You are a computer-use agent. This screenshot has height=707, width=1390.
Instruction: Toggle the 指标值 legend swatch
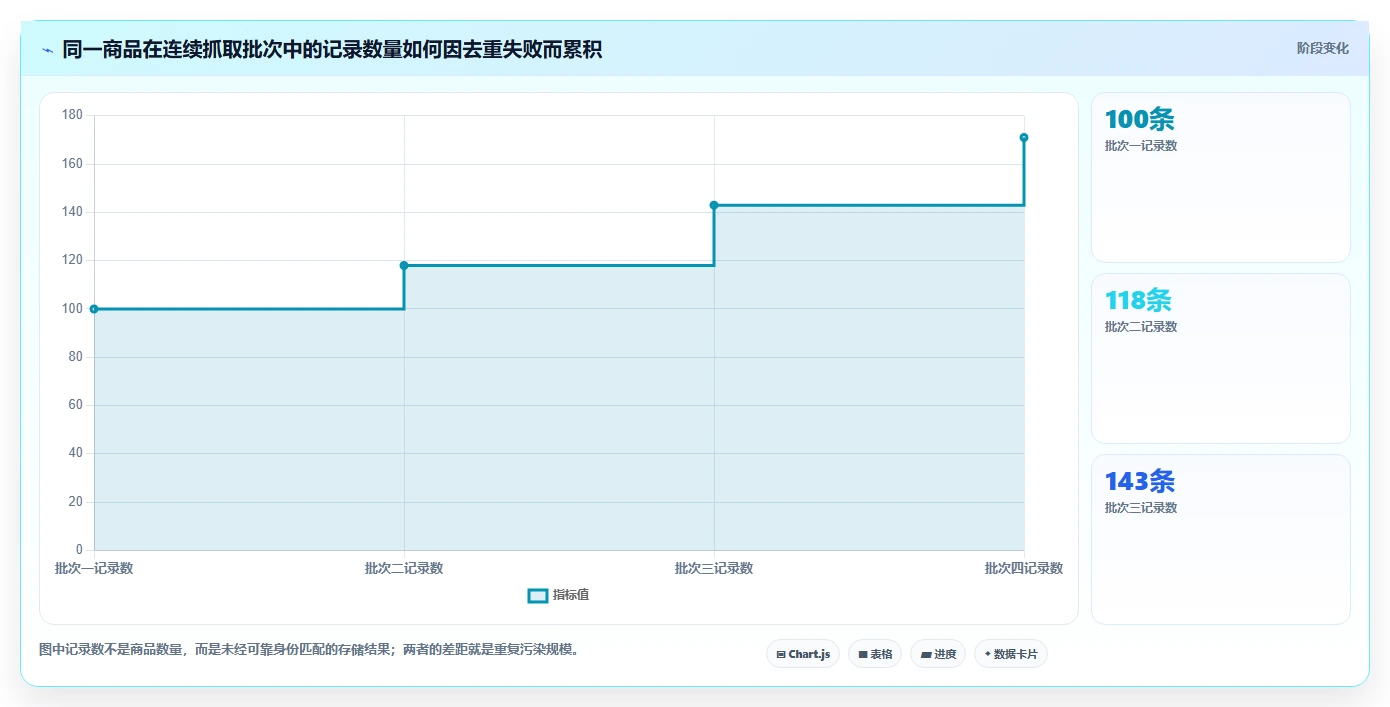tap(537, 595)
